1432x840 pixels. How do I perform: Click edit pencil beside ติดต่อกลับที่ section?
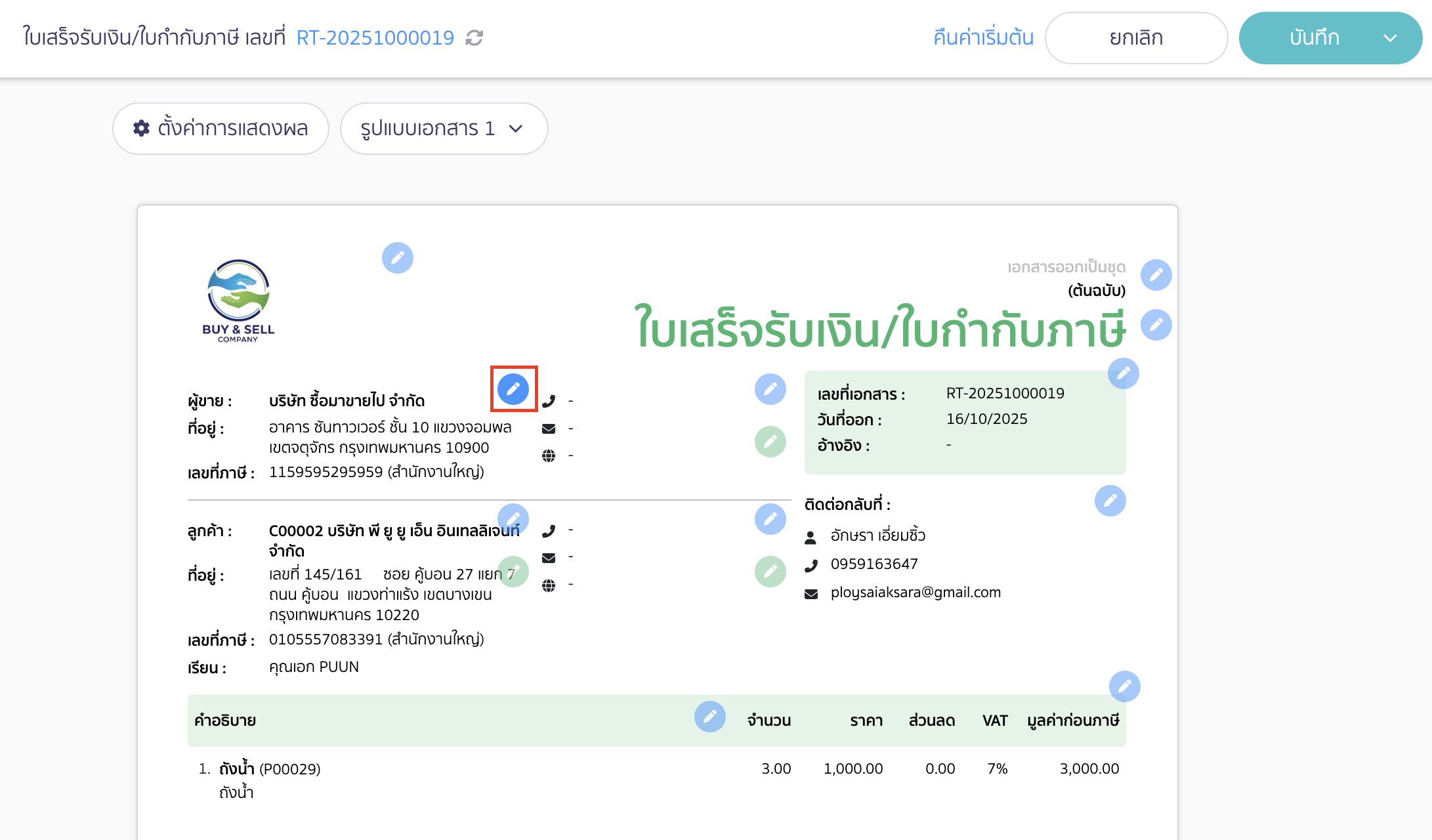pyautogui.click(x=1110, y=501)
